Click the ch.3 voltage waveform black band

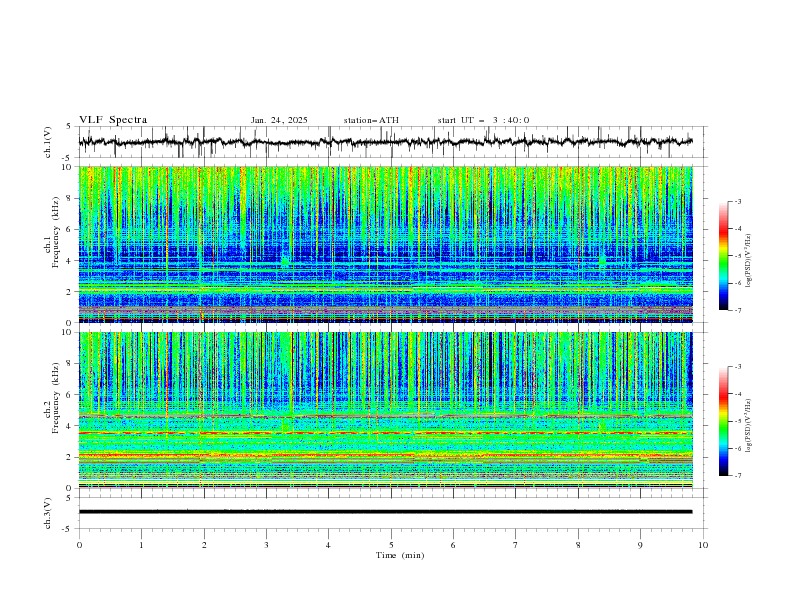(385, 512)
